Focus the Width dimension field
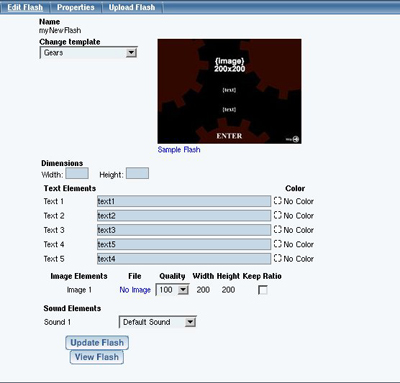 pyautogui.click(x=77, y=174)
